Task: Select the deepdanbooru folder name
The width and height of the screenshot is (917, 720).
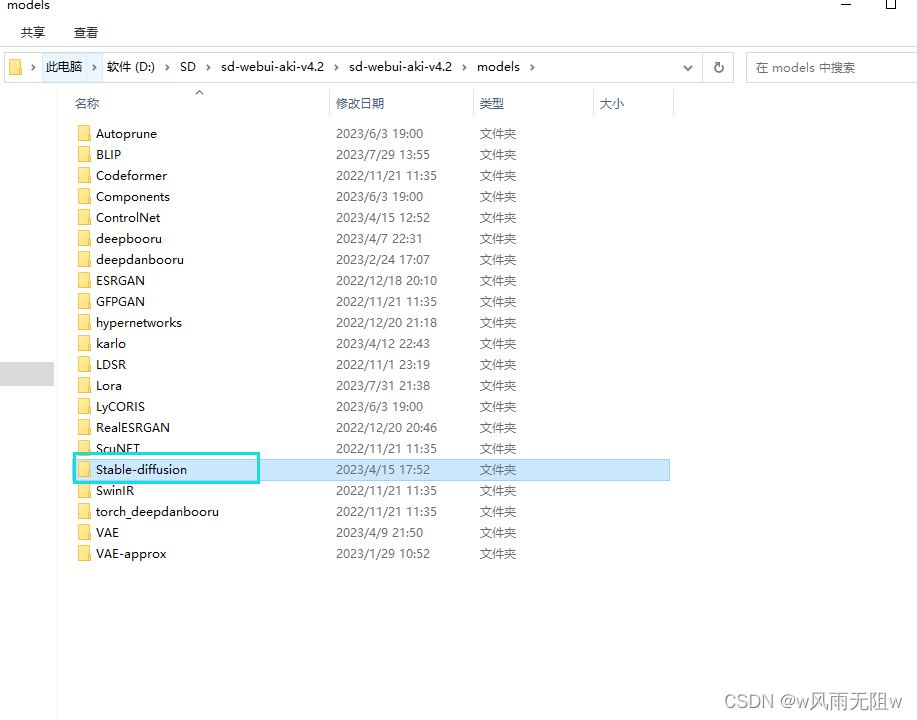Action: [140, 260]
